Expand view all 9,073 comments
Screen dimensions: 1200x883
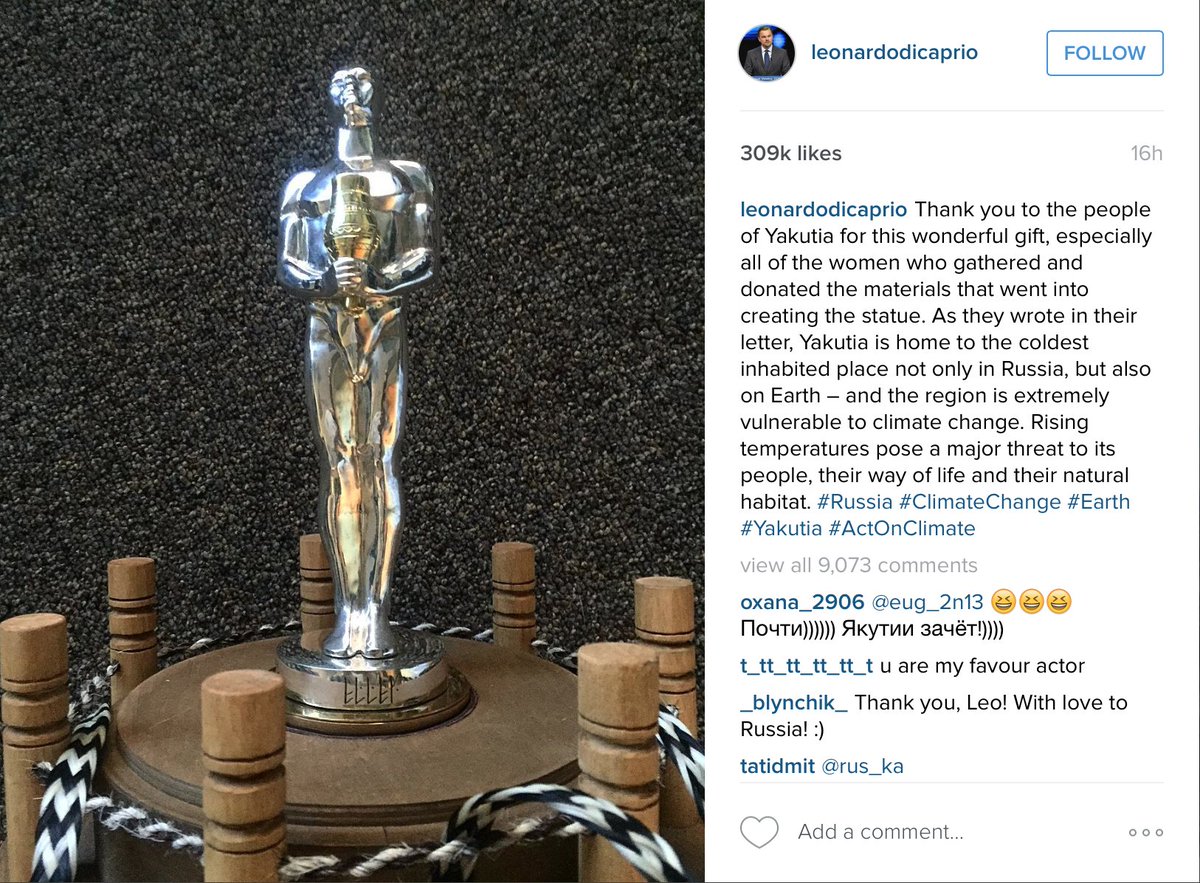tap(859, 565)
